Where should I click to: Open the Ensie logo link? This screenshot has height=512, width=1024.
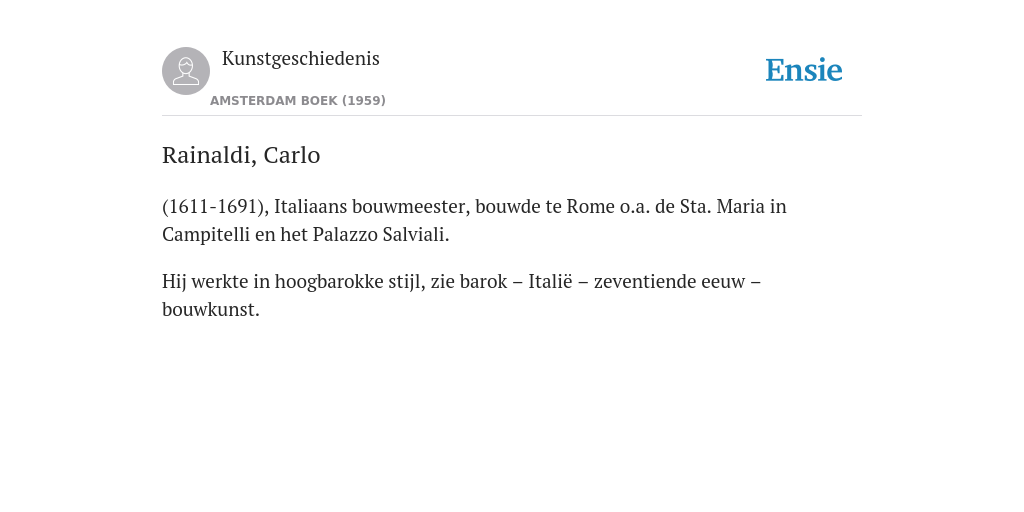pos(804,71)
